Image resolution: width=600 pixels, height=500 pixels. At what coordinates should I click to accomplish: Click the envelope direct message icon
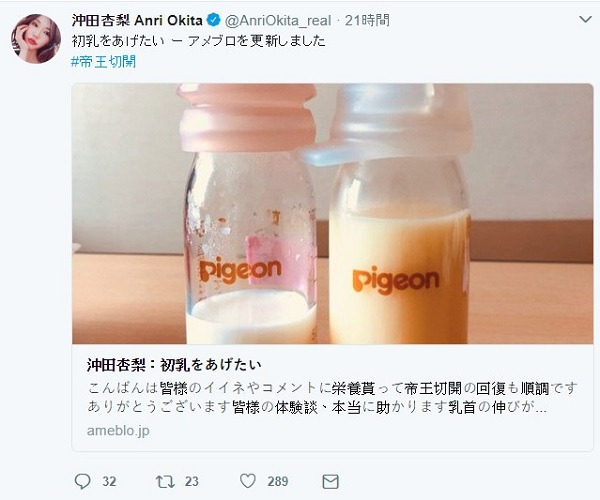click(x=331, y=481)
